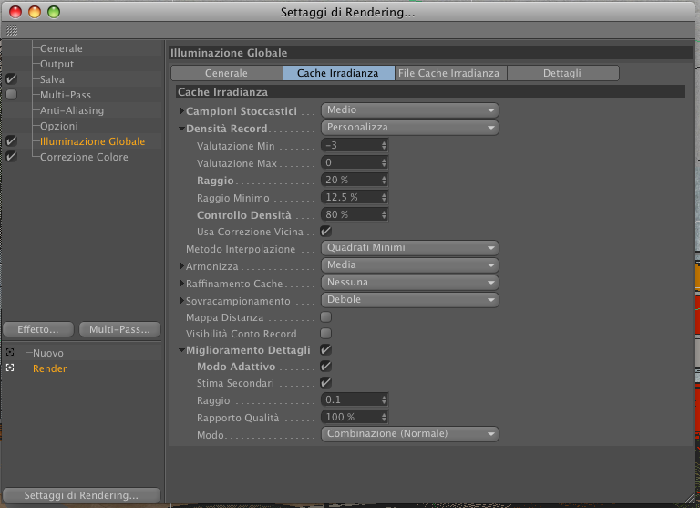
Task: Collapse the Miglioramento Dettagli section
Action: (182, 350)
